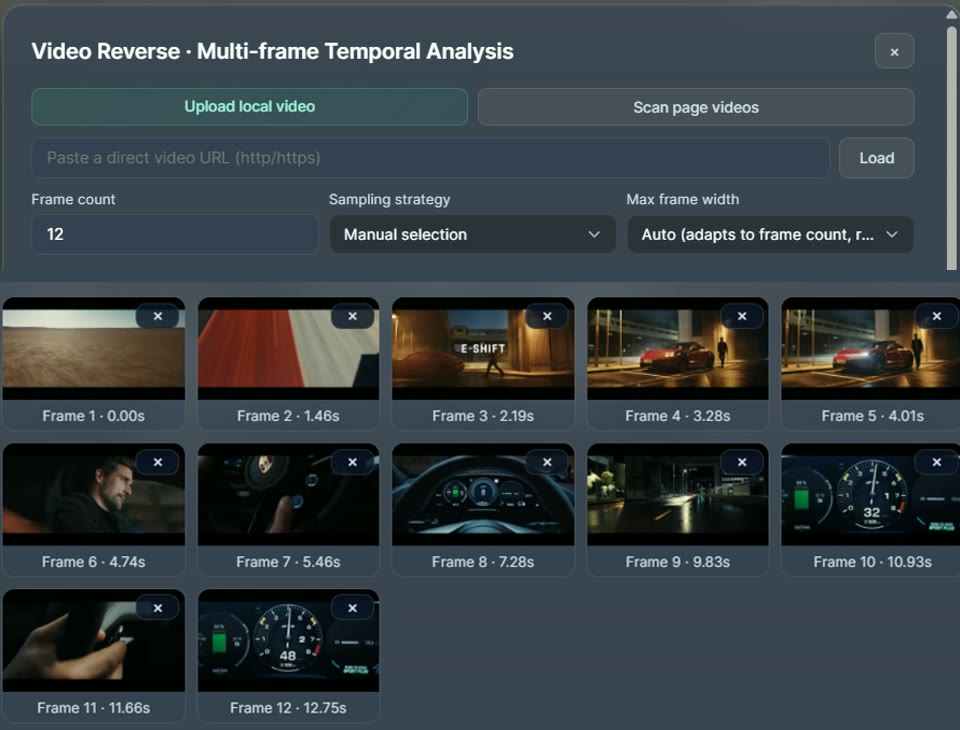This screenshot has height=730, width=960.
Task: Remove Frame 1 with its X icon
Action: click(x=158, y=316)
